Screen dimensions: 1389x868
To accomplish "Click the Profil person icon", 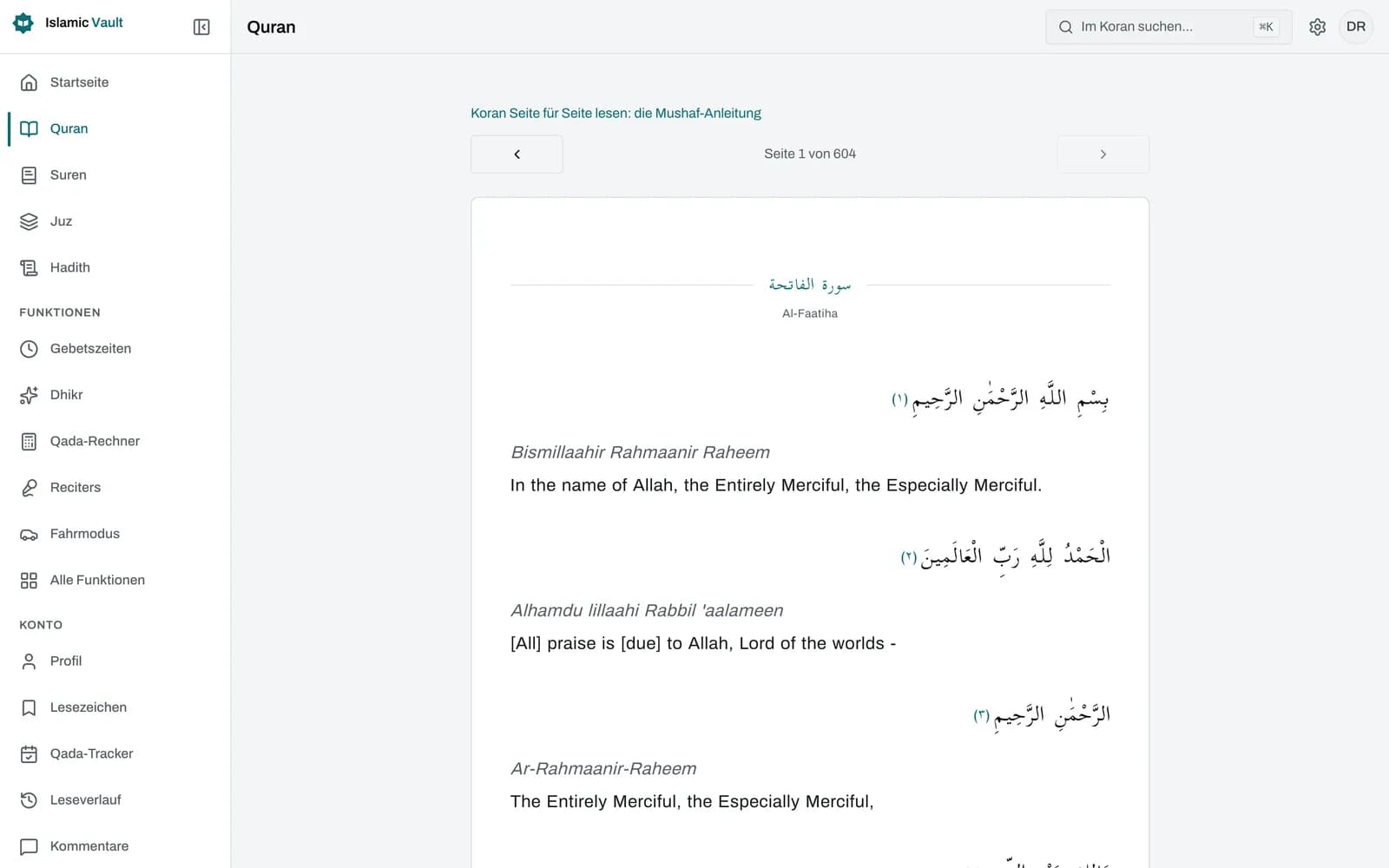I will coord(29,661).
